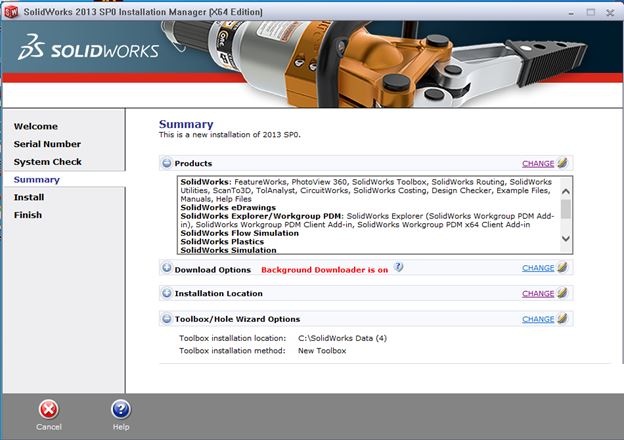Open Help via the blue question icon
This screenshot has width=624, height=440.
click(x=121, y=409)
